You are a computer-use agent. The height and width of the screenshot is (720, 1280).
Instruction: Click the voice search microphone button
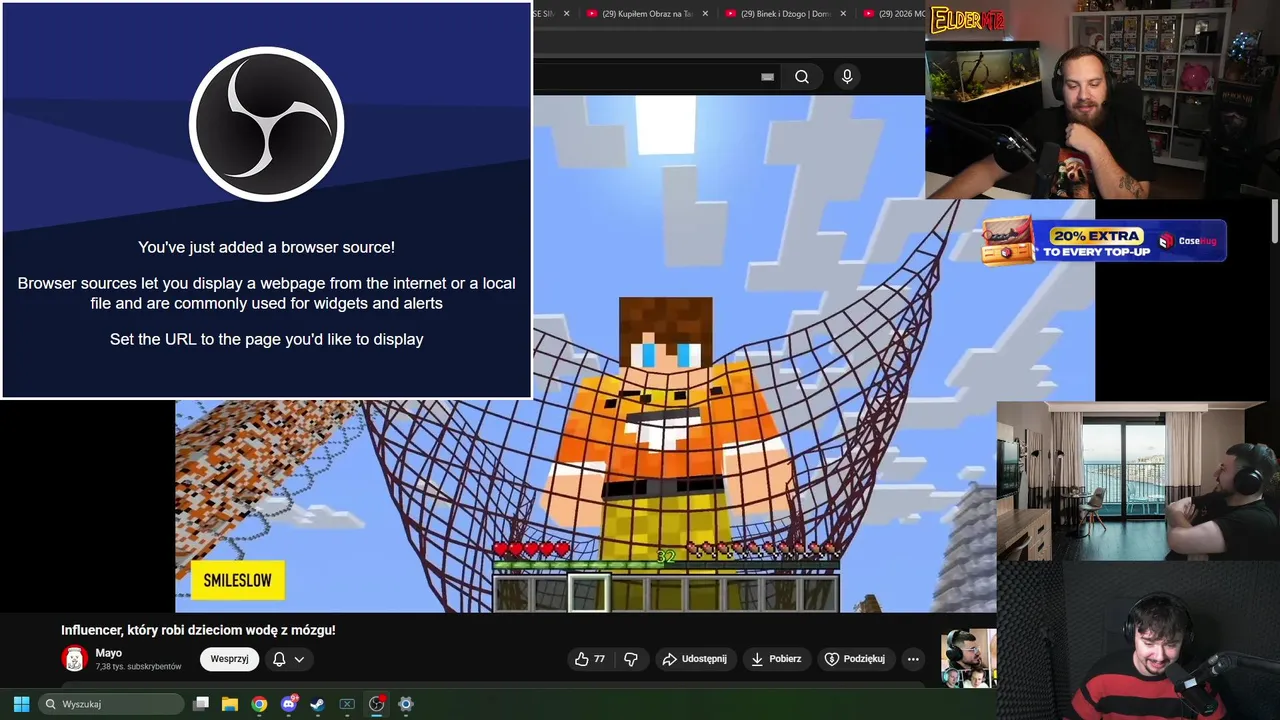(847, 77)
